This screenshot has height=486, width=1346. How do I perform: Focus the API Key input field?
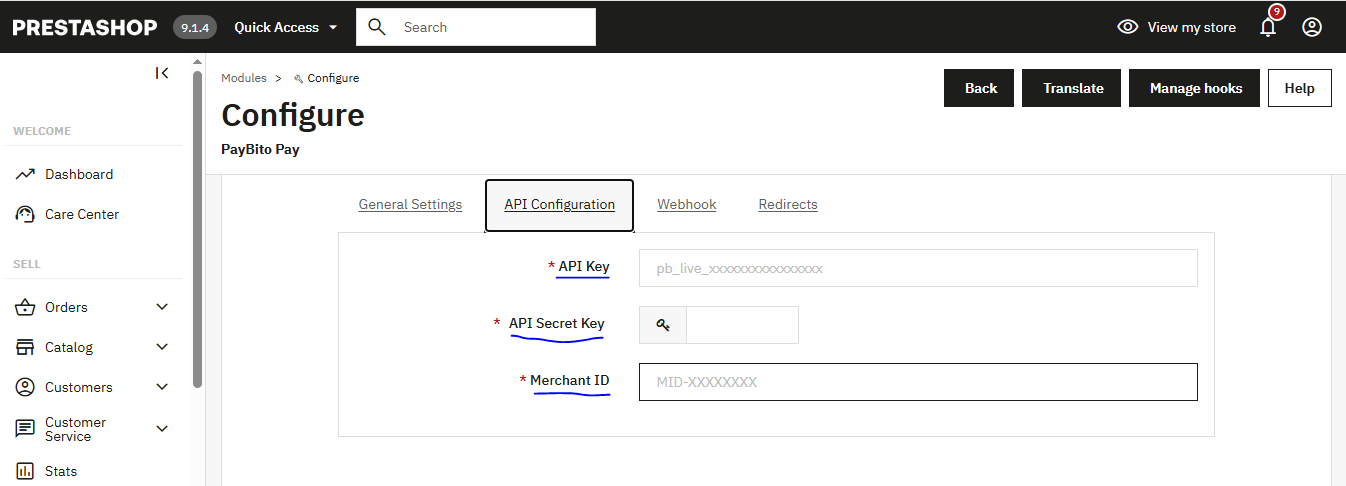pos(918,268)
